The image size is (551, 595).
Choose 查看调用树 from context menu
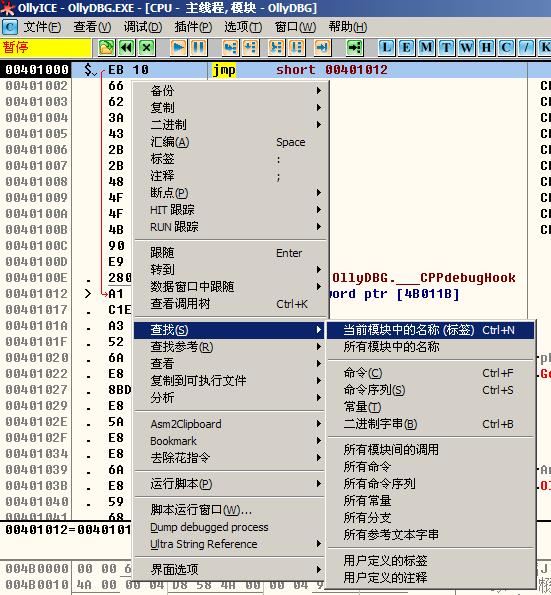(x=231, y=304)
